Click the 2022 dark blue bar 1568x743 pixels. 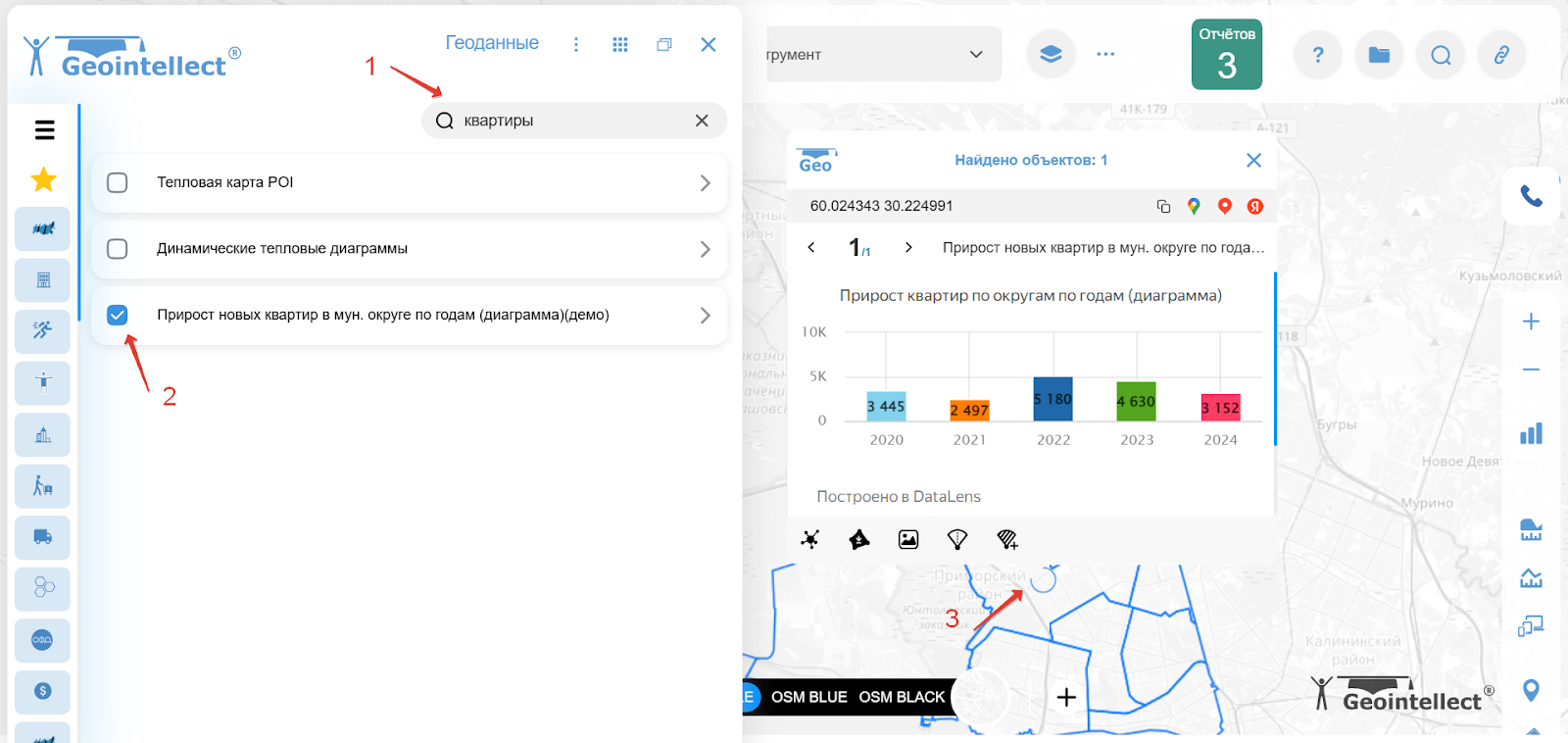(1053, 399)
